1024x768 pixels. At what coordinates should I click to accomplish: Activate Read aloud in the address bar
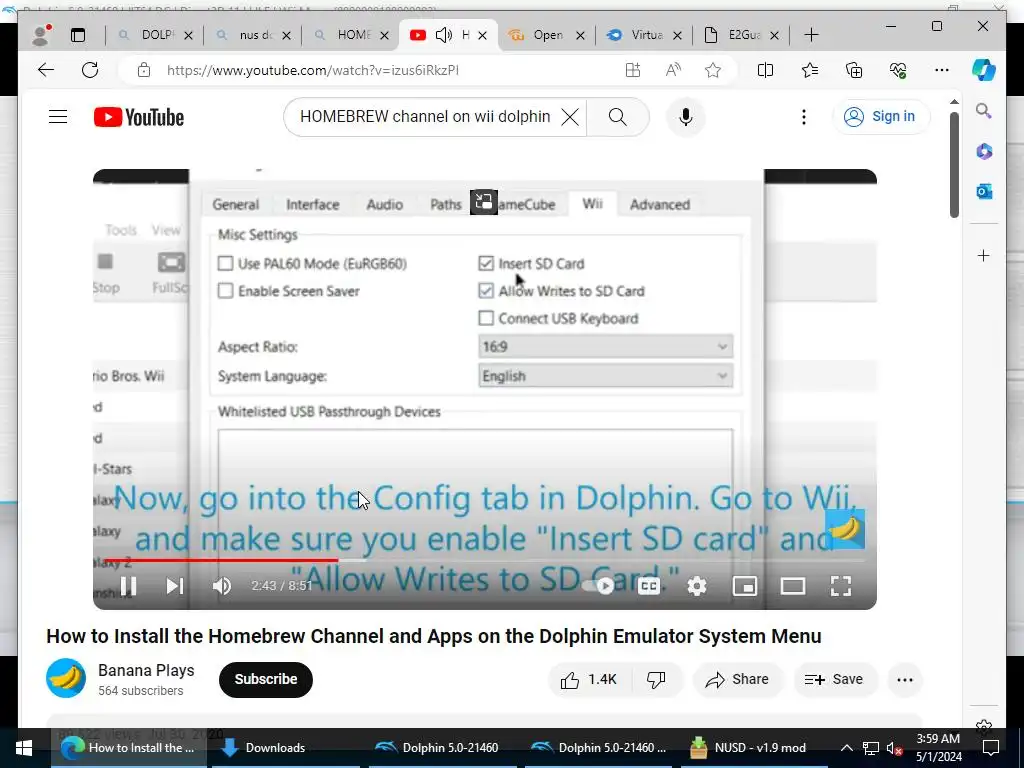[x=673, y=70]
